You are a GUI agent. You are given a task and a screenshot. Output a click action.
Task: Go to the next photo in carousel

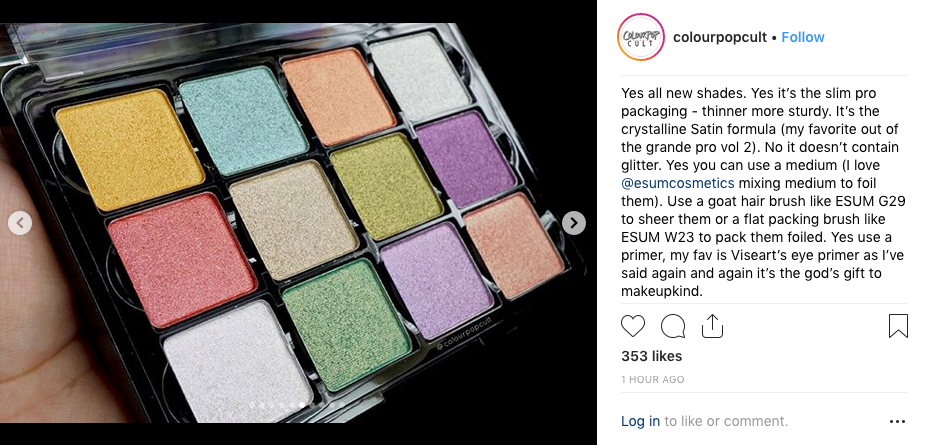[574, 223]
